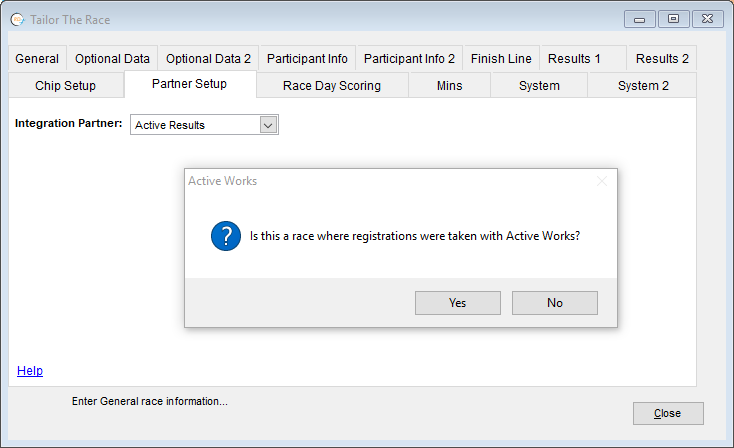Select the Chip Setup tab
This screenshot has height=448, width=734.
tap(66, 86)
